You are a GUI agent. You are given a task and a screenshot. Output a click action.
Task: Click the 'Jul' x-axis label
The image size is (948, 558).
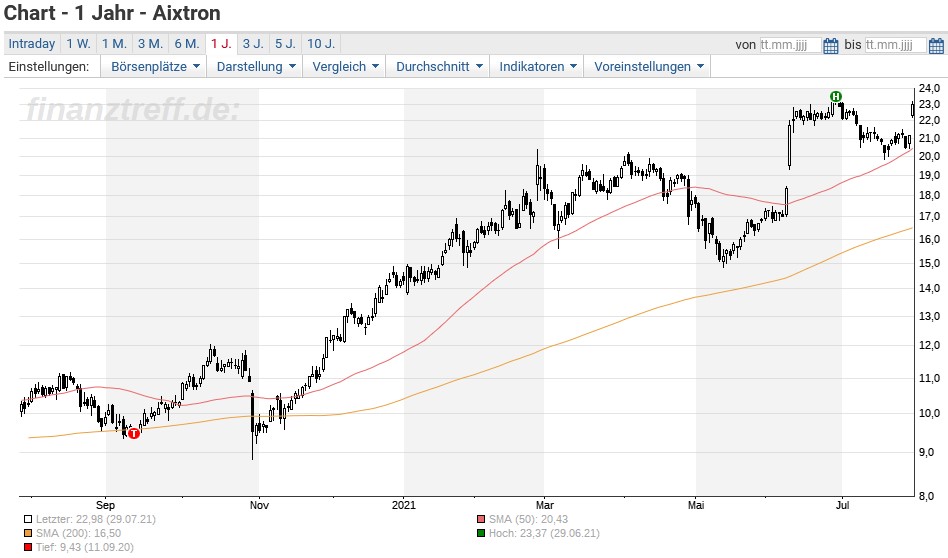click(842, 505)
